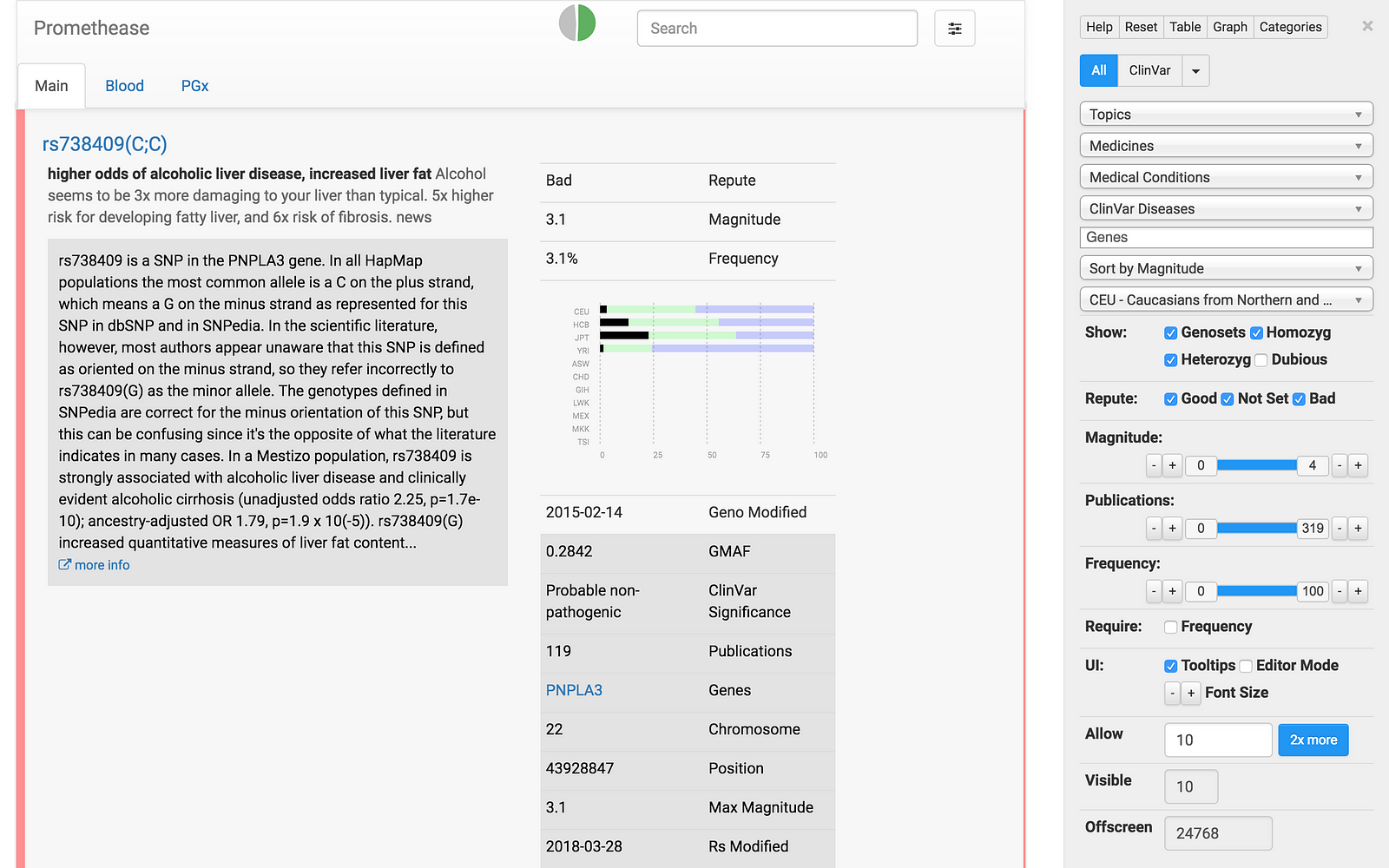Screen dimensions: 1389x868
Task: Uncheck the Heterozyg checkbox
Action: 1170,360
